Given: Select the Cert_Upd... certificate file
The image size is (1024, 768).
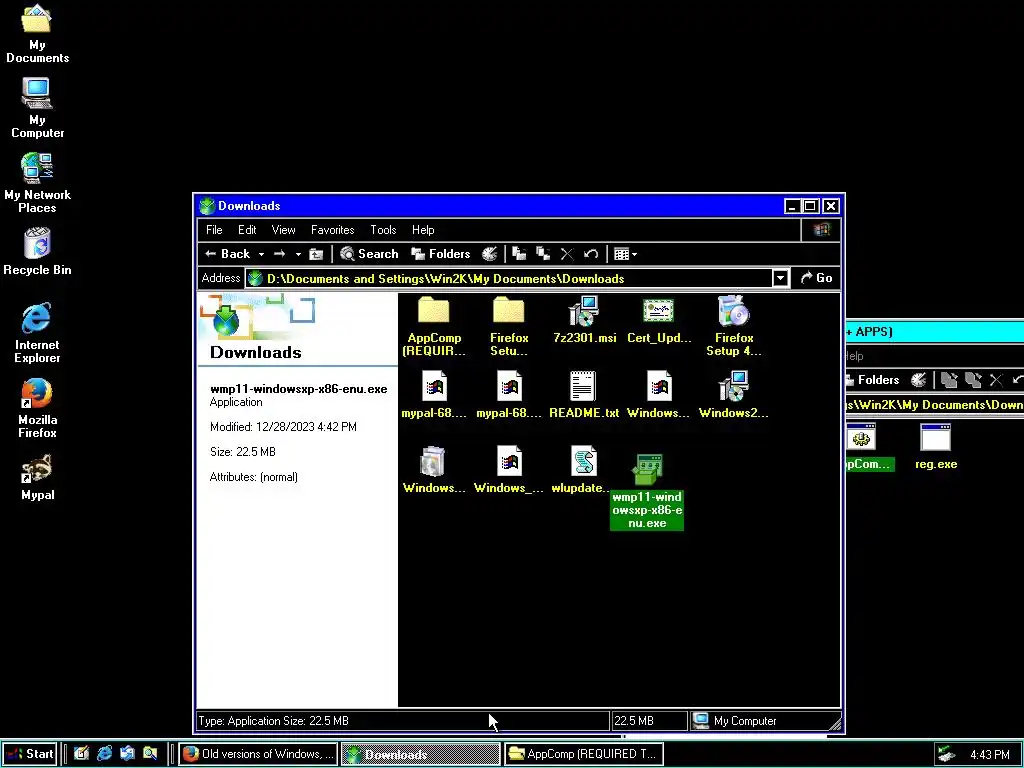Looking at the screenshot, I should (658, 320).
